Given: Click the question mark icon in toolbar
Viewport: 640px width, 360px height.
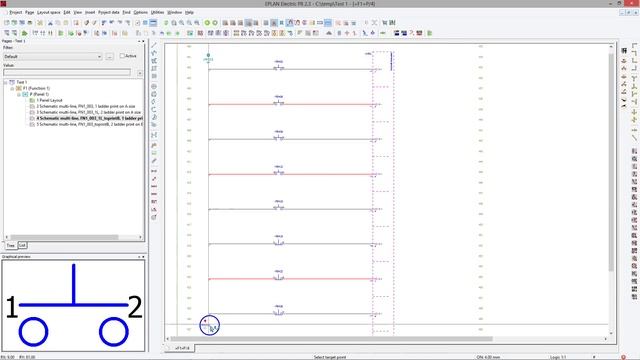Looking at the screenshot, I should point(411,33).
